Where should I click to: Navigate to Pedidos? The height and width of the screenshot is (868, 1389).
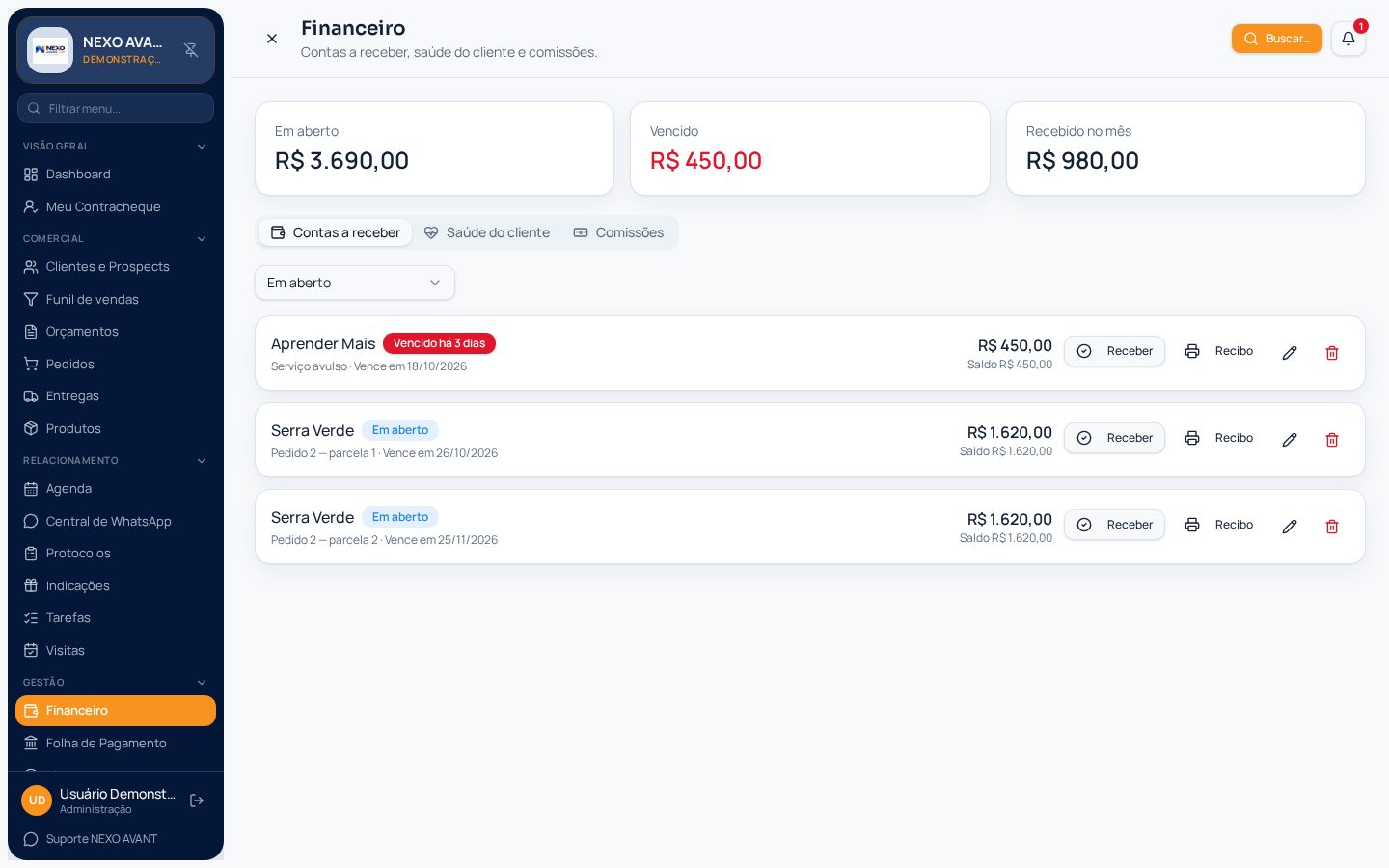tap(116, 364)
